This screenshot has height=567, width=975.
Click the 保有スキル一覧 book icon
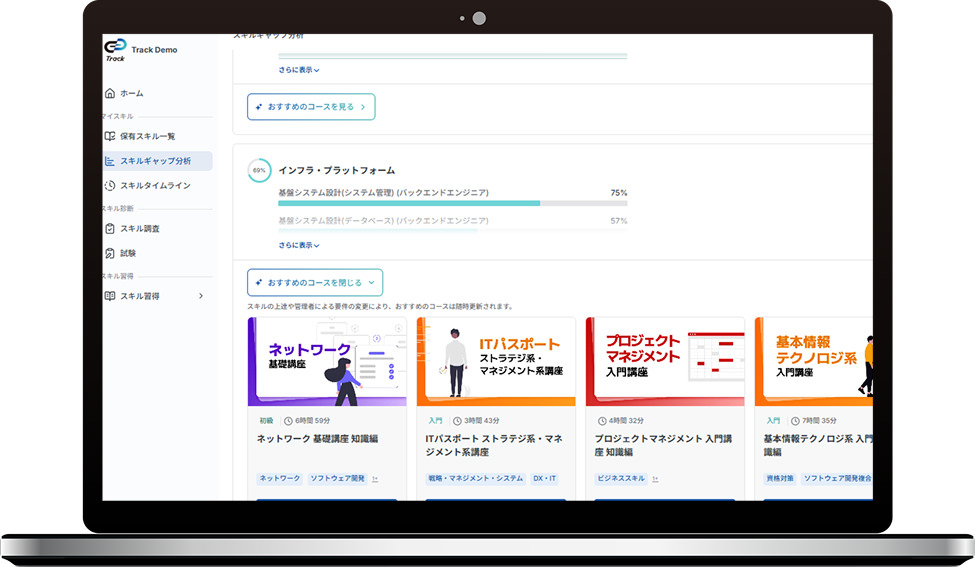[x=110, y=136]
